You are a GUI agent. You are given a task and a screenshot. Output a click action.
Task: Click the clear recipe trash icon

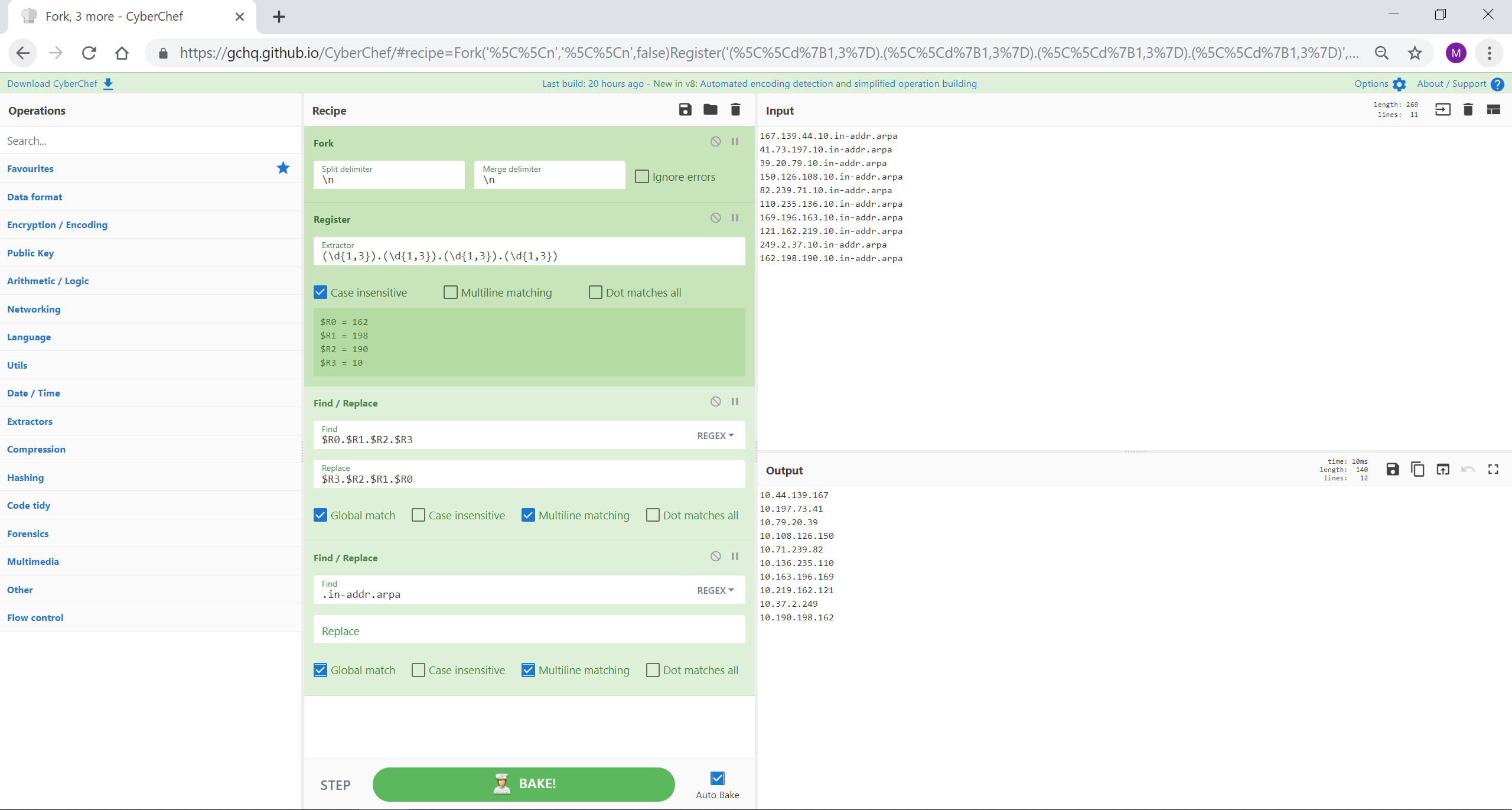click(735, 110)
